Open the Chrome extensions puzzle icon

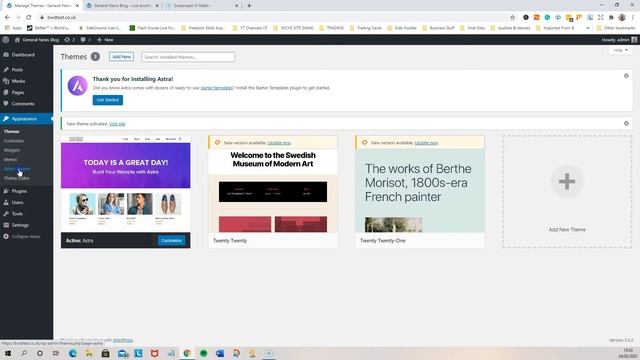[611, 17]
